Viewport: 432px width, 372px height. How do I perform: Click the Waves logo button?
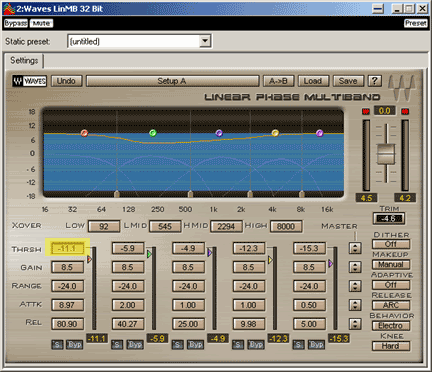29,81
